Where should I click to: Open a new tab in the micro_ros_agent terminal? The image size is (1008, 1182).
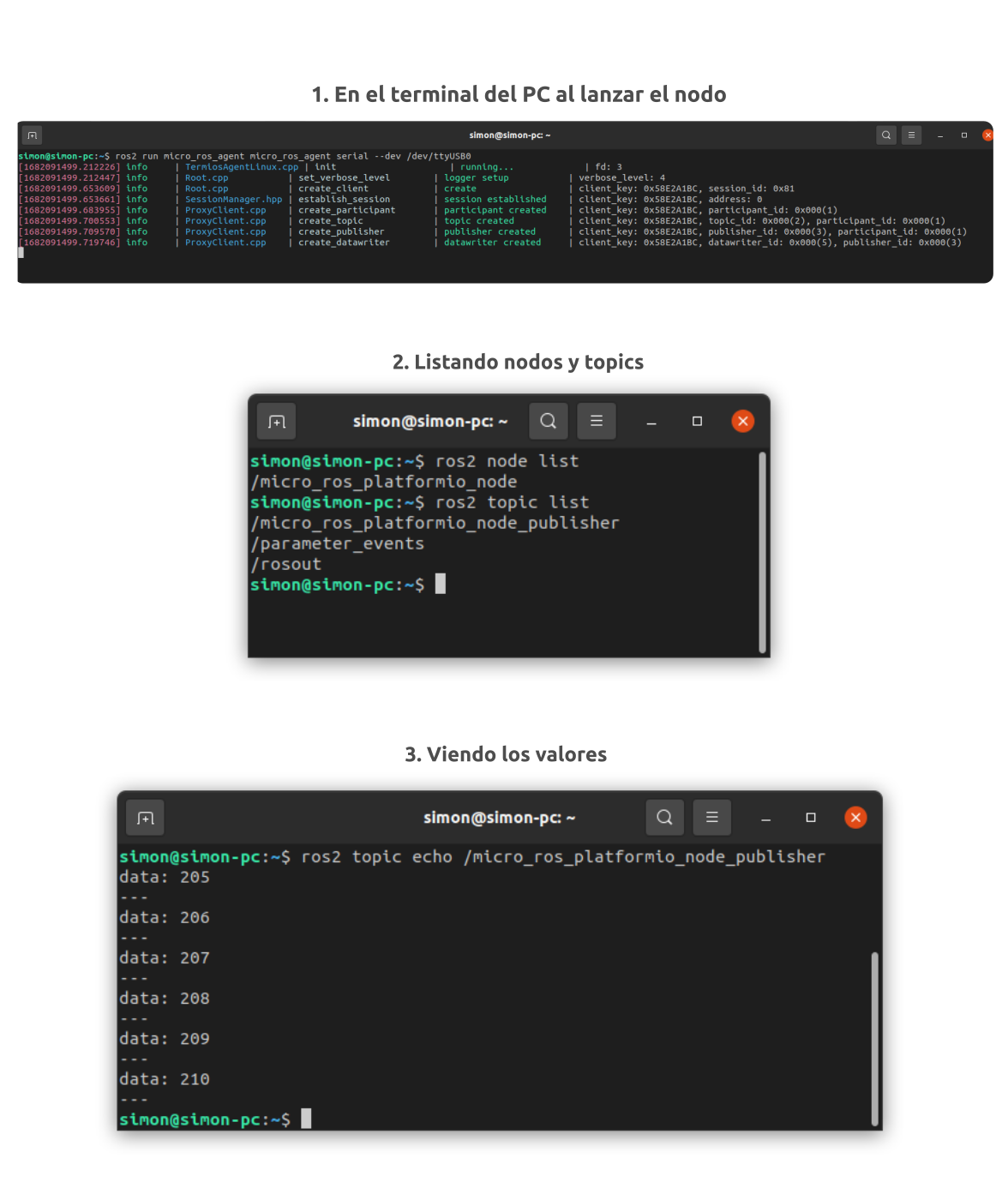(32, 135)
